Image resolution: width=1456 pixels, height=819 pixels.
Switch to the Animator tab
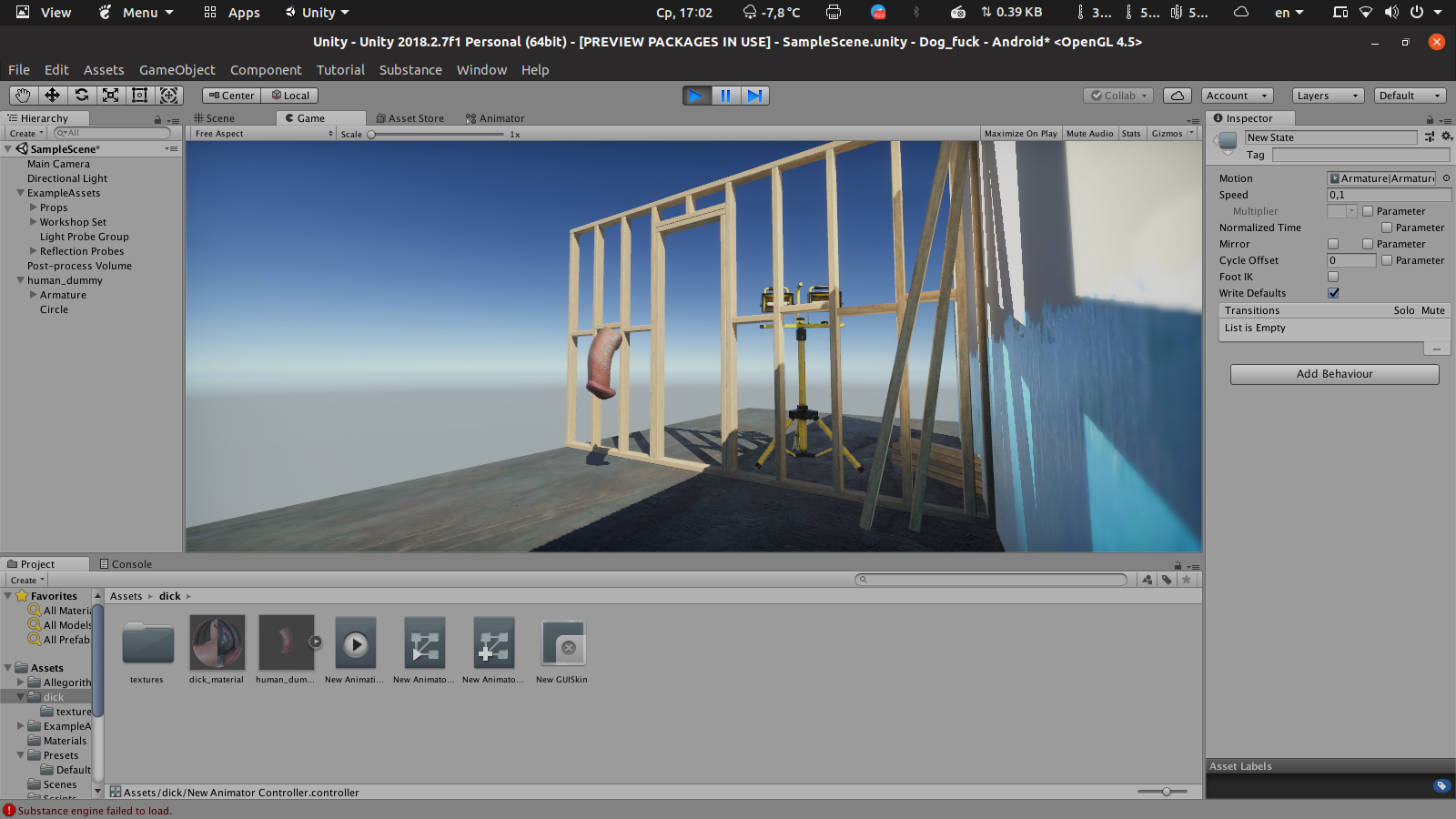(x=495, y=118)
